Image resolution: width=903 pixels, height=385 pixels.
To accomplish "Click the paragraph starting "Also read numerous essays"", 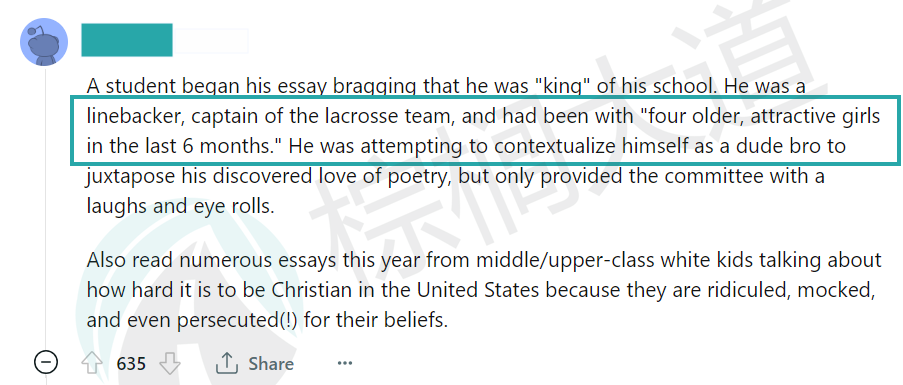I will point(484,290).
